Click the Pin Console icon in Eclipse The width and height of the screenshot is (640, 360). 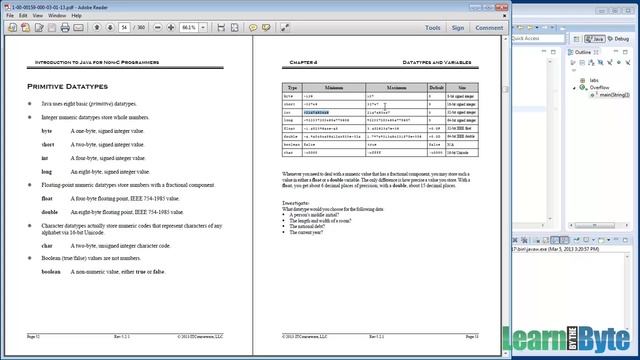tap(576, 240)
